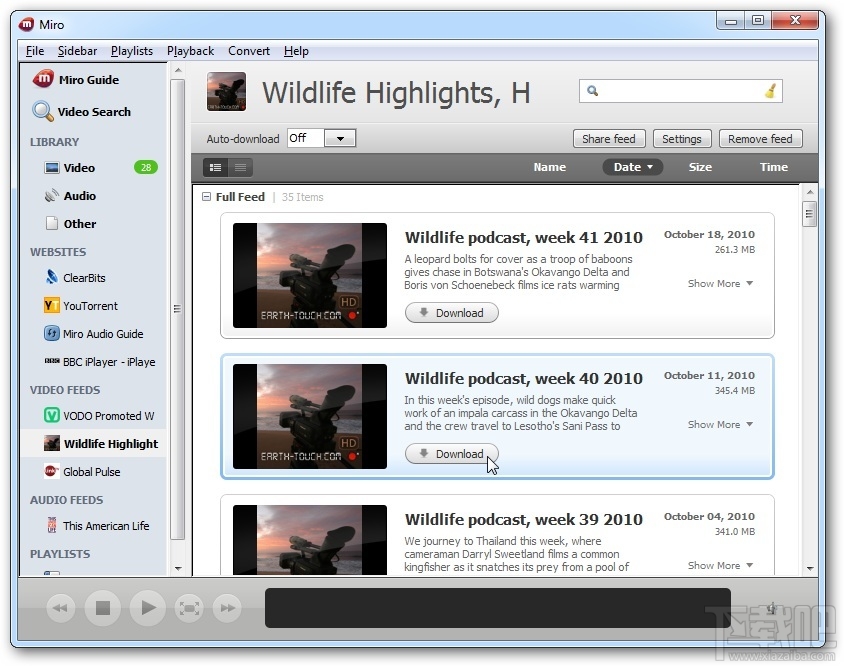Download Wildlife podcast week 41
Viewport: 844px width, 666px height.
tap(452, 313)
